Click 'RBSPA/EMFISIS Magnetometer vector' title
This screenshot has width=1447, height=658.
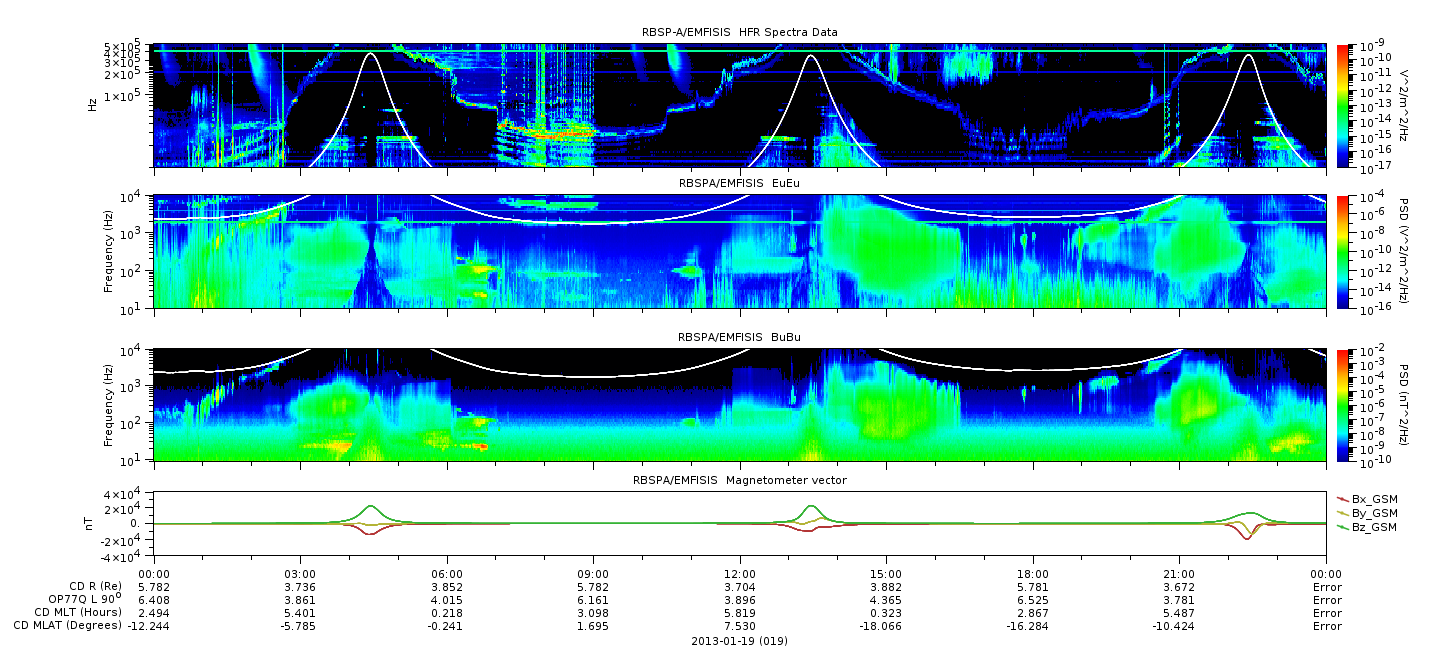740,480
